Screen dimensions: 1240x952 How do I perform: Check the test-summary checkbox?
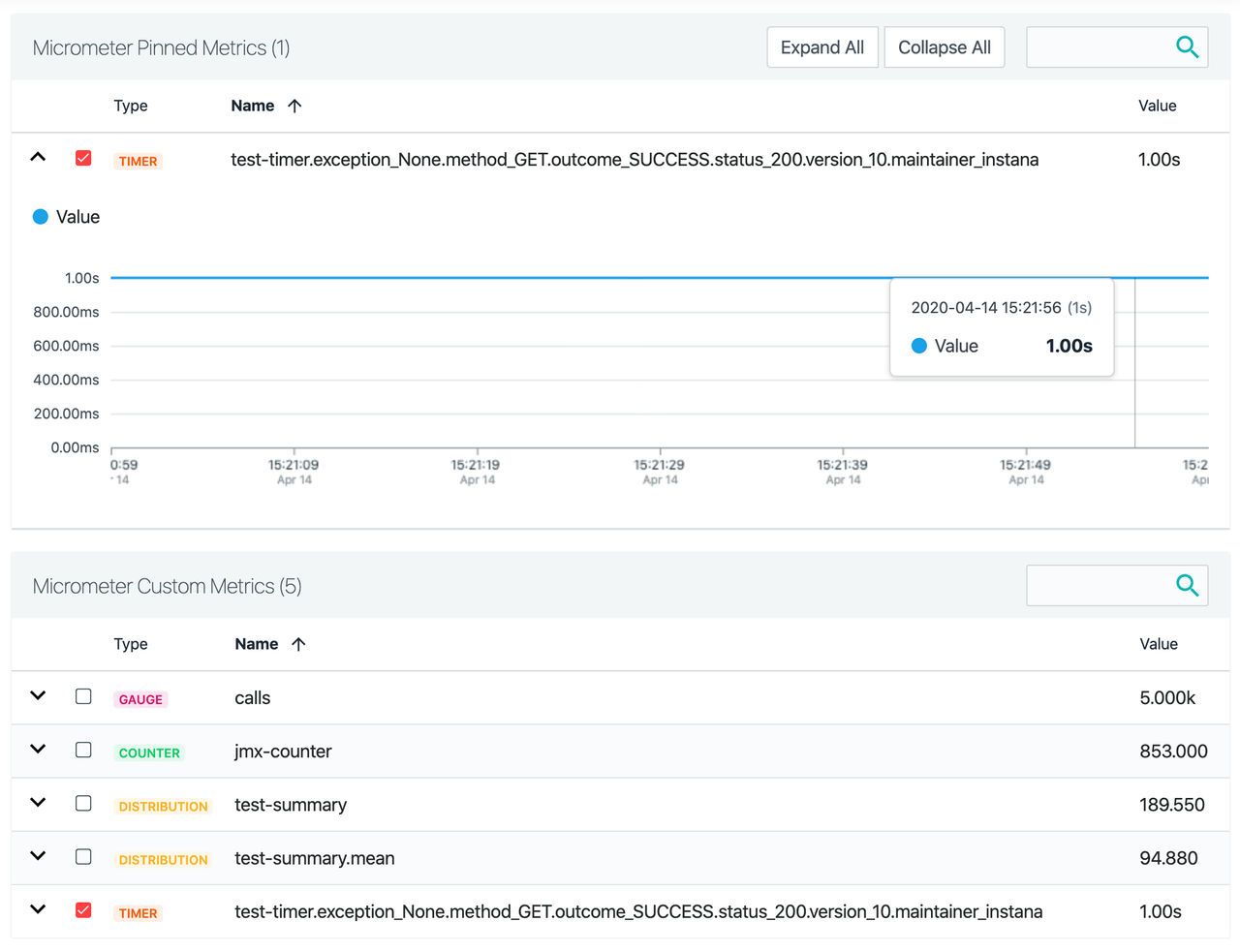[x=83, y=803]
